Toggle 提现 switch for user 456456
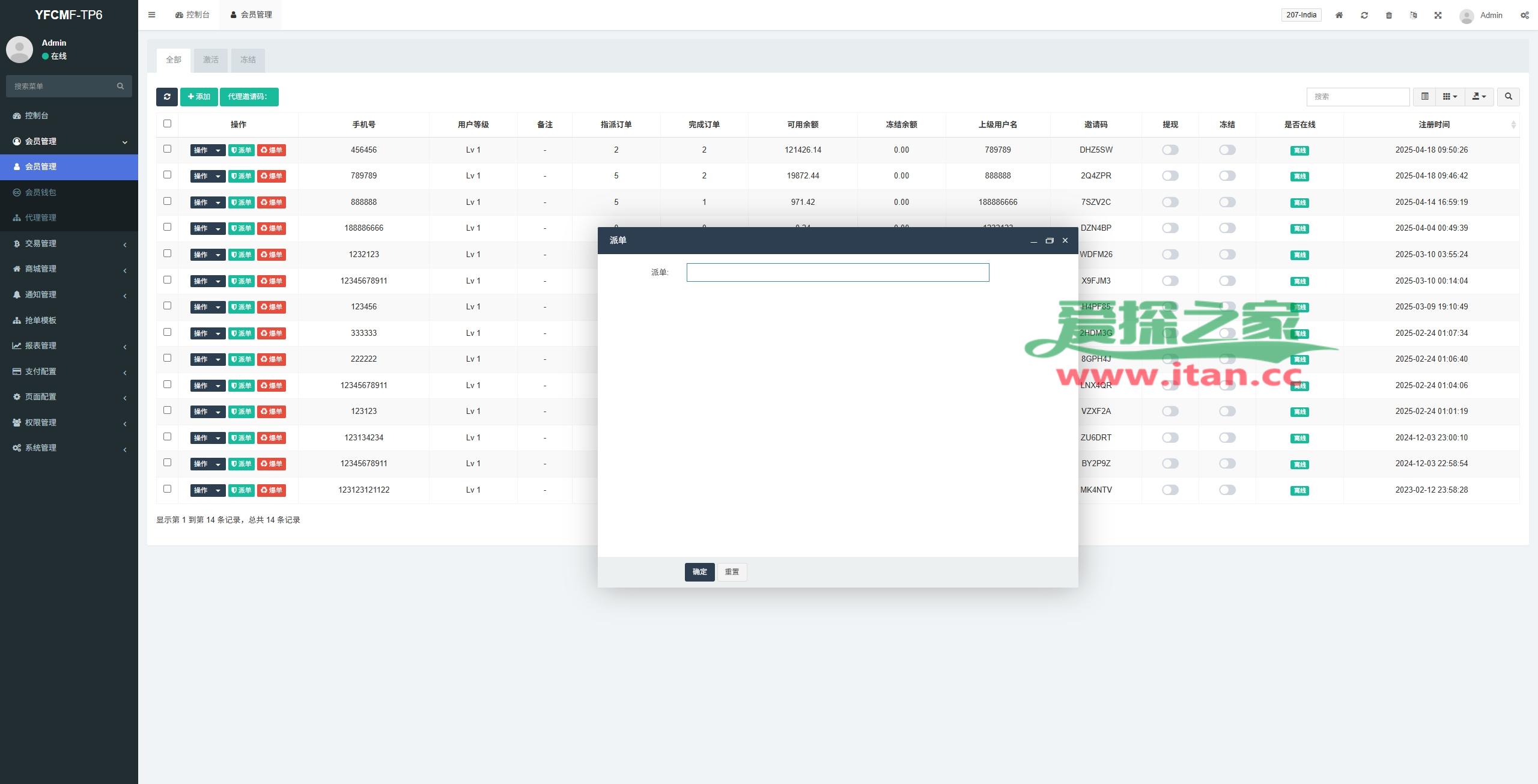Image resolution: width=1538 pixels, height=784 pixels. point(1170,150)
